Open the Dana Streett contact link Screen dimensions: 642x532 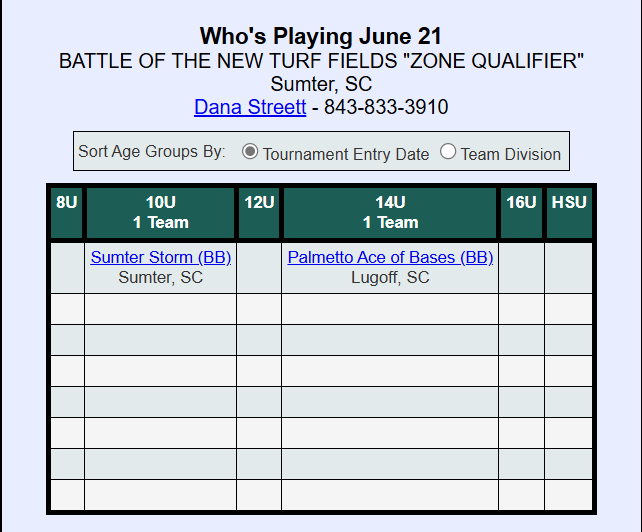(x=250, y=107)
